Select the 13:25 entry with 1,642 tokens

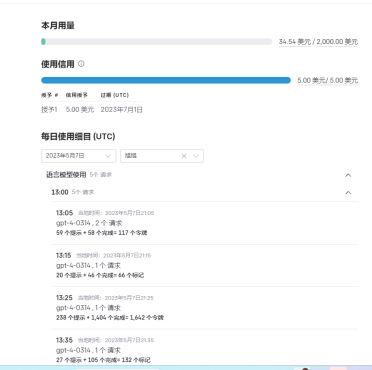point(204,308)
